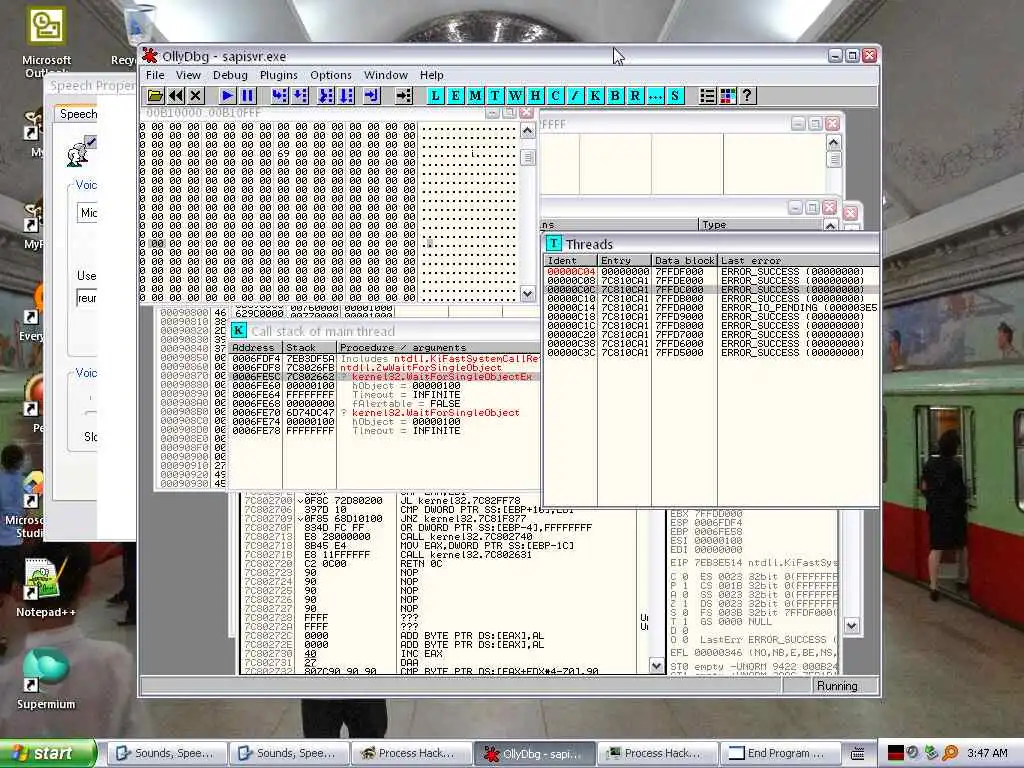Select CALL kernel32.7C802631 instruction
The height and width of the screenshot is (768, 1024).
point(438,554)
